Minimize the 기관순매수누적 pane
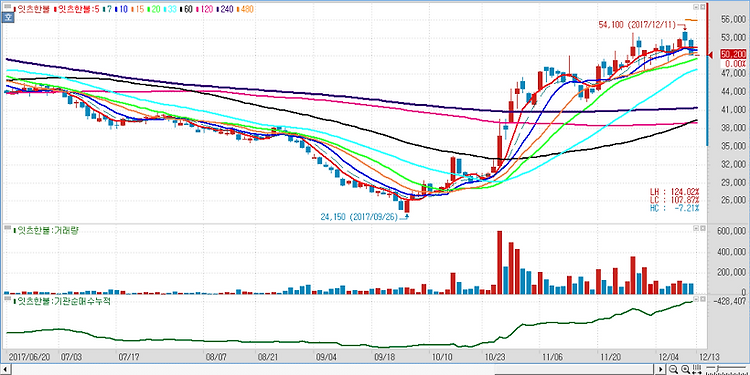Viewport: 750px width, 375px height. [696, 299]
